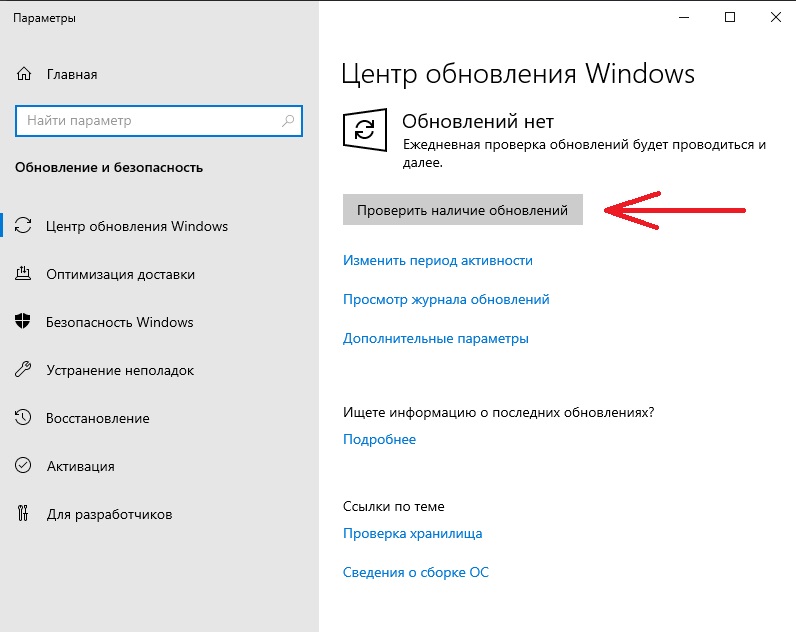Image resolution: width=796 pixels, height=632 pixels.
Task: Click the Recovery icon in the sidebar
Action: tap(24, 418)
